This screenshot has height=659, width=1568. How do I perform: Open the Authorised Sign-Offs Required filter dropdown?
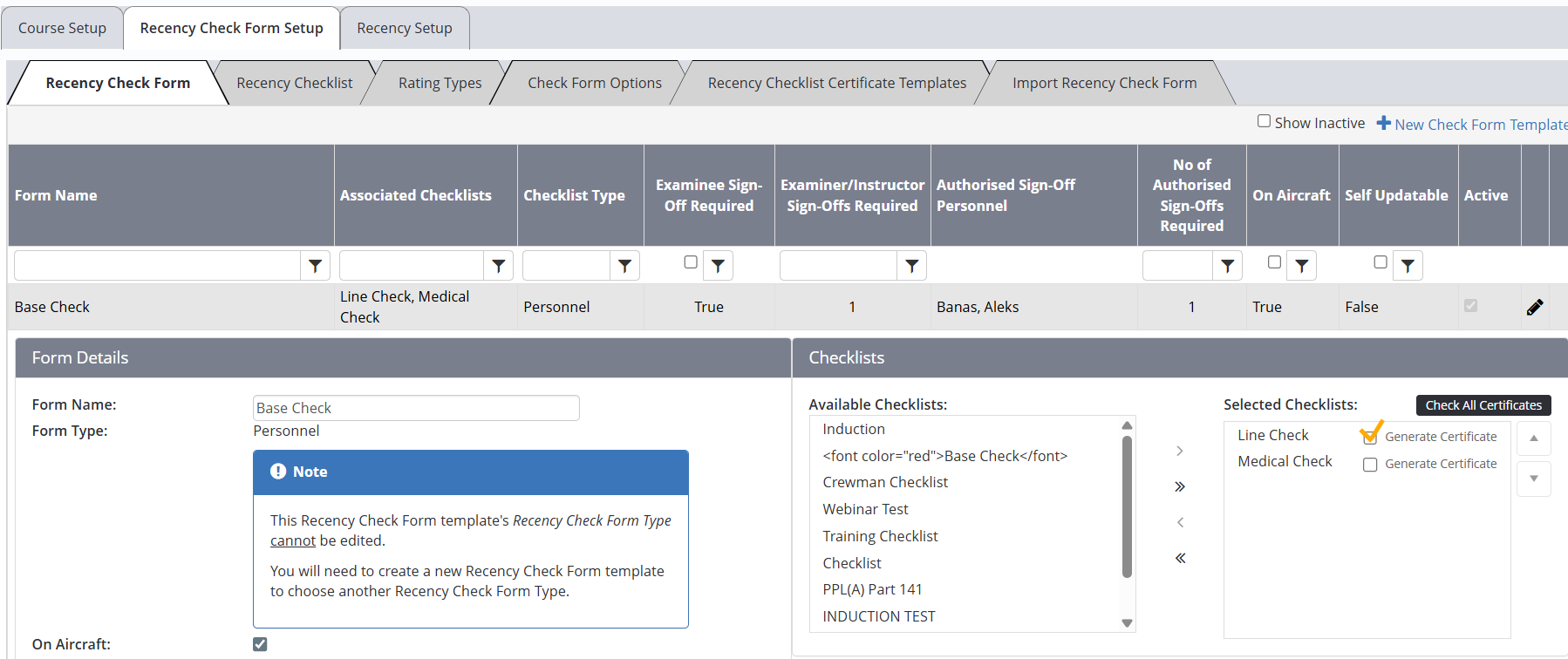tap(1227, 266)
